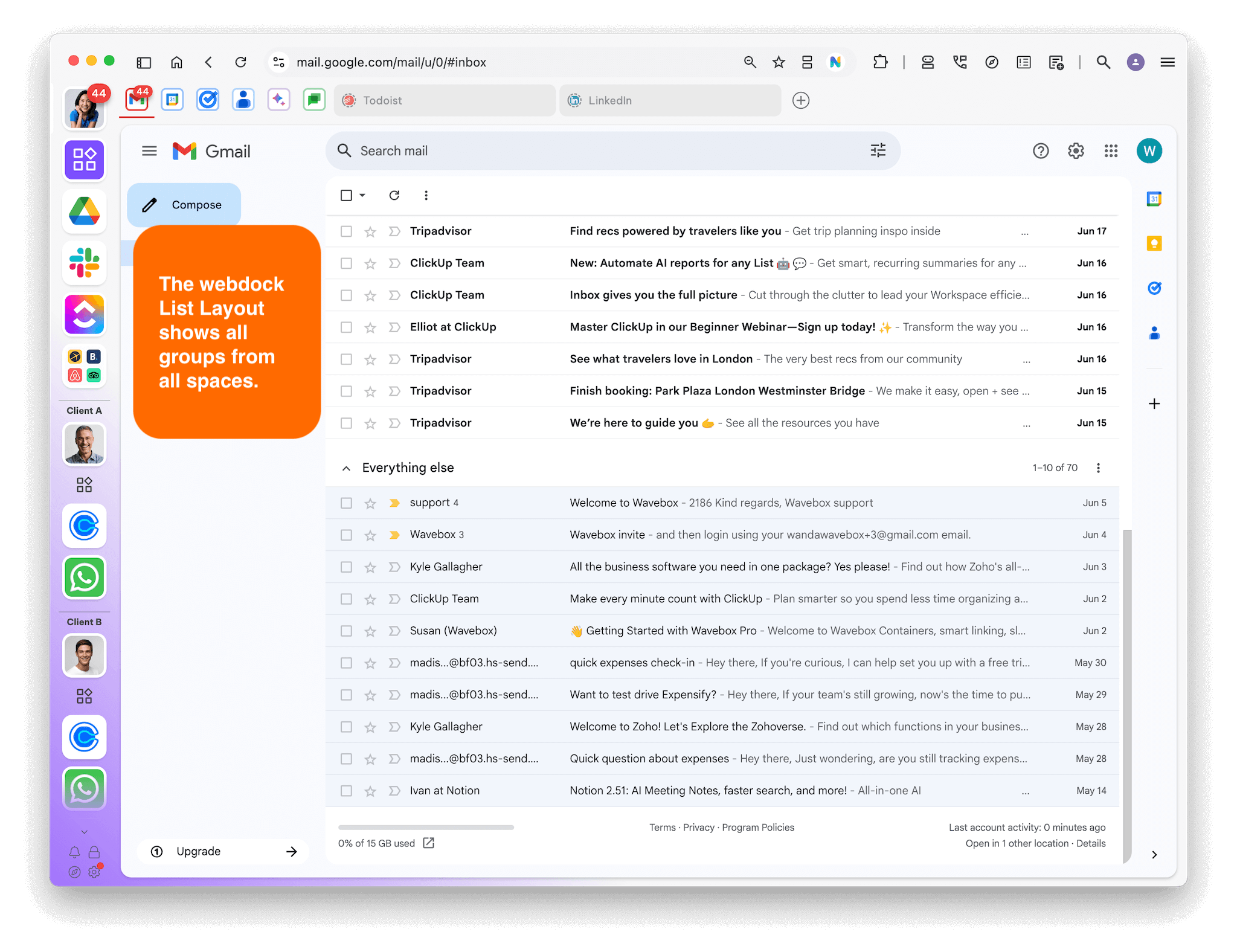Add a new tab with the plus button
Viewport: 1237px width, 952px height.
click(x=801, y=100)
